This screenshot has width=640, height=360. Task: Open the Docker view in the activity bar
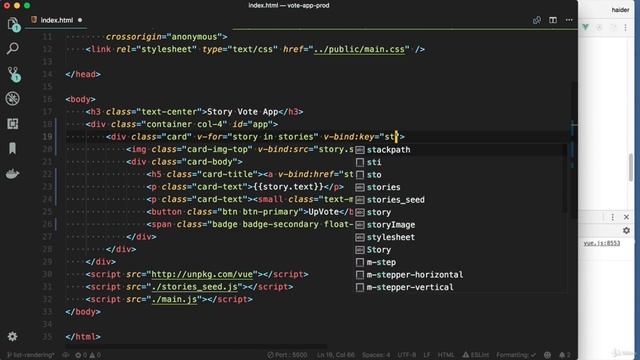coord(13,174)
